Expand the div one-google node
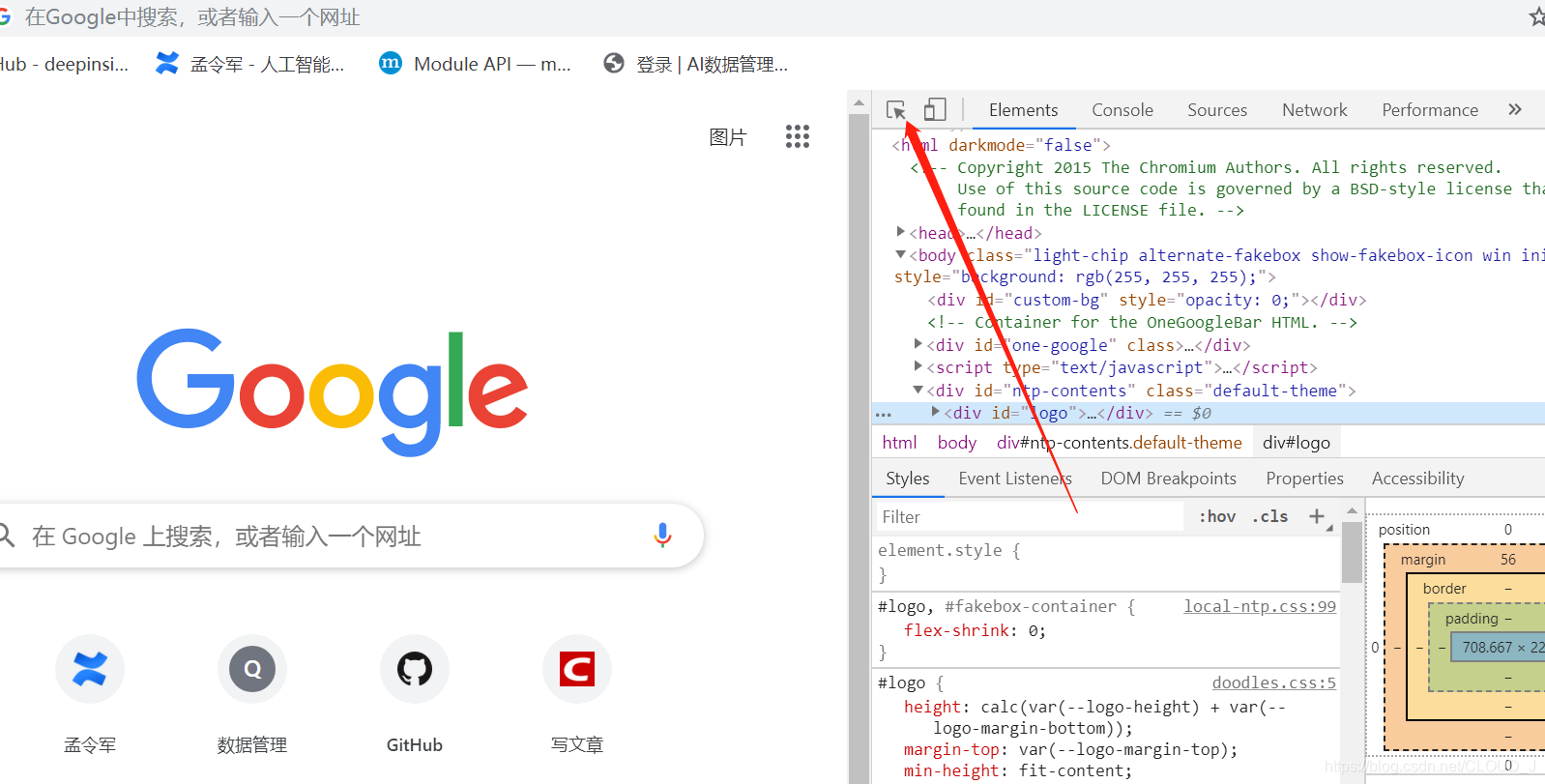The image size is (1545, 784). coord(918,344)
